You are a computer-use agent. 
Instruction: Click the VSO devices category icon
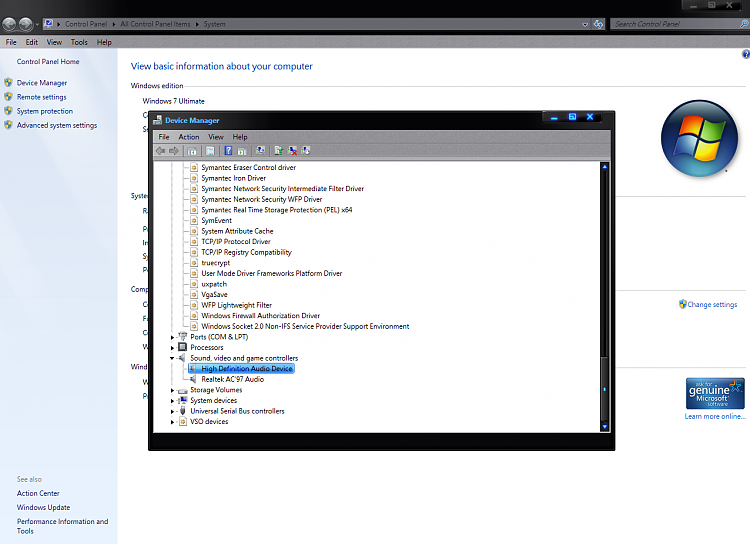[183, 422]
